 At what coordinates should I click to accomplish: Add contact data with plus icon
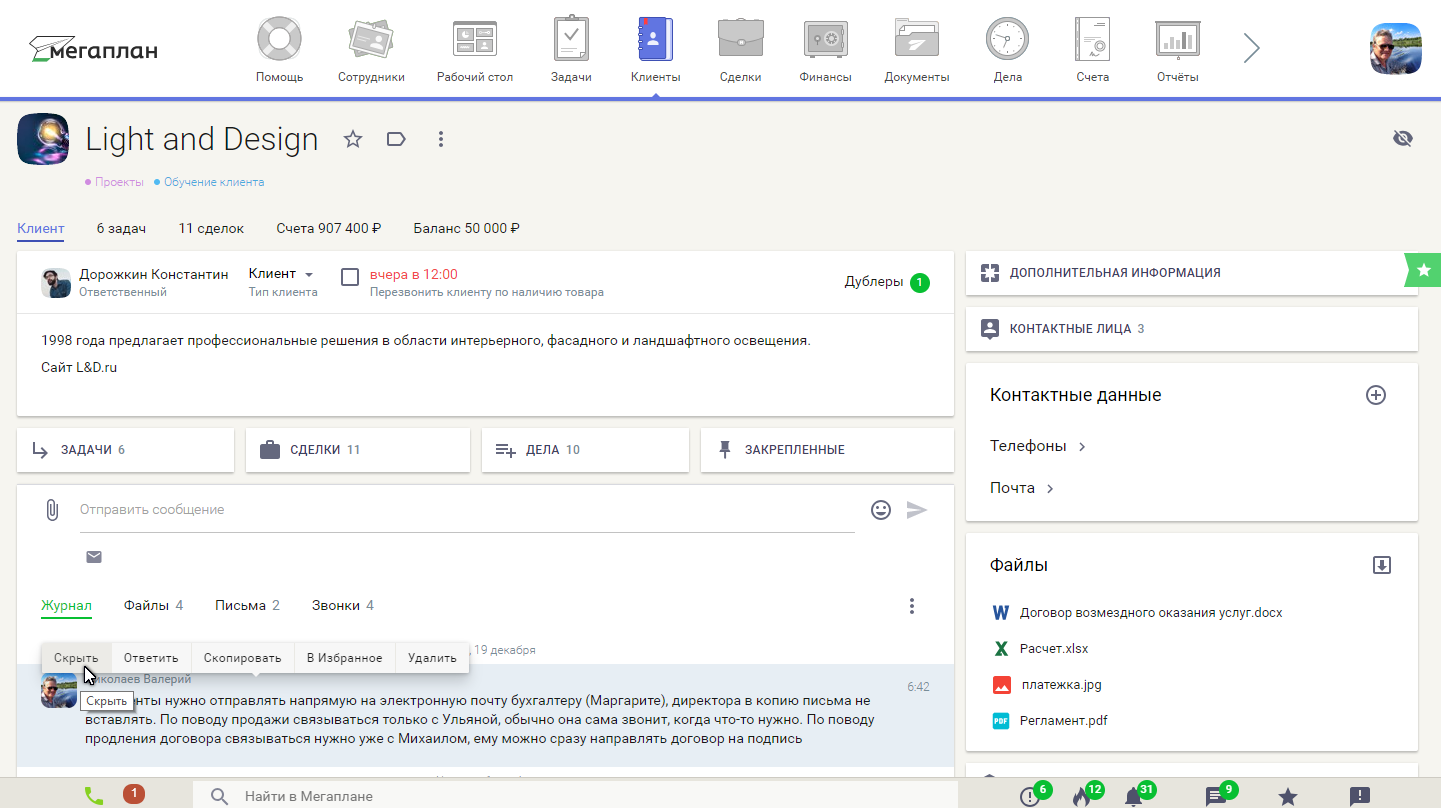point(1376,395)
